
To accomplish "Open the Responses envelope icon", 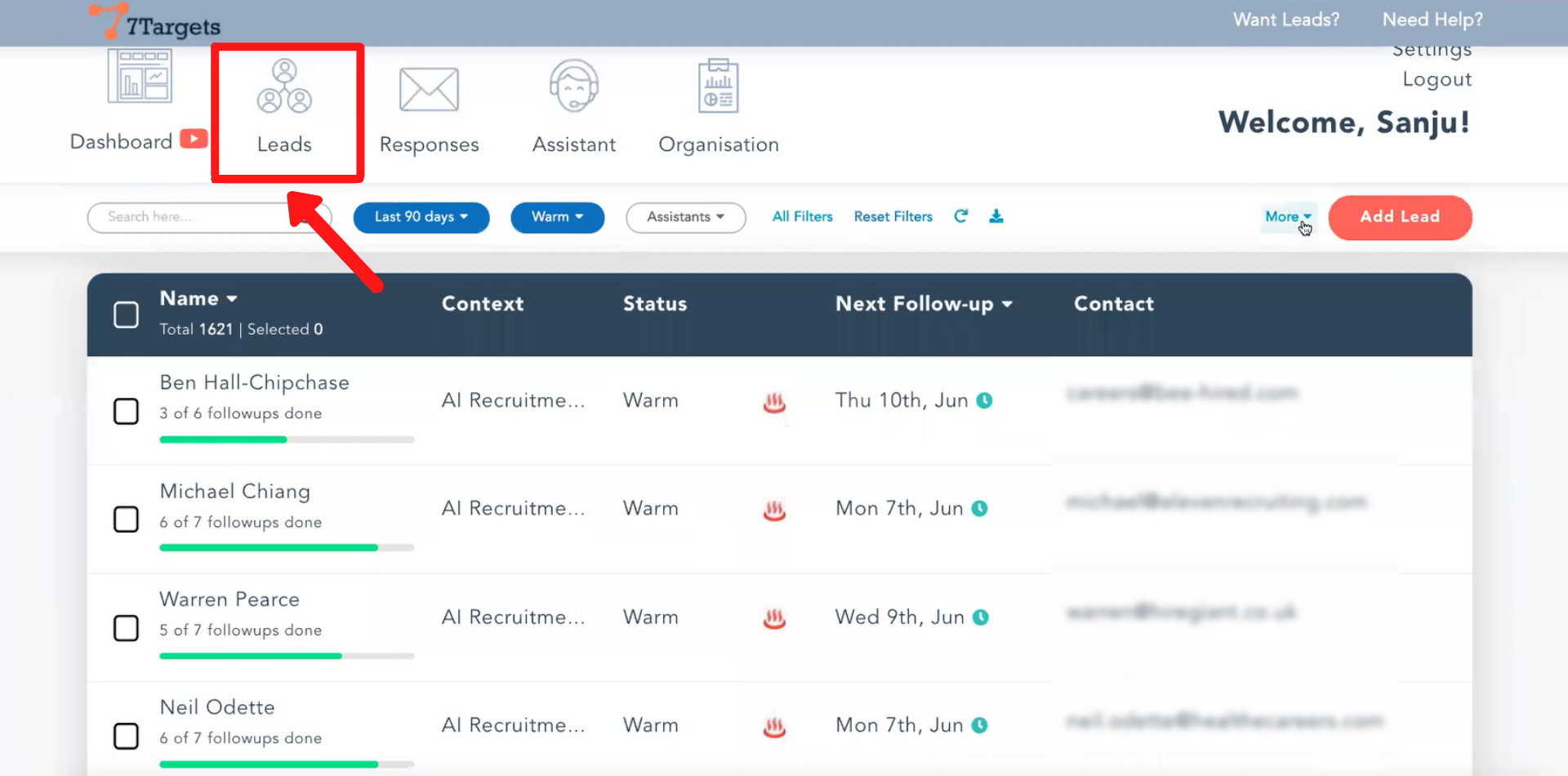I will (x=429, y=90).
